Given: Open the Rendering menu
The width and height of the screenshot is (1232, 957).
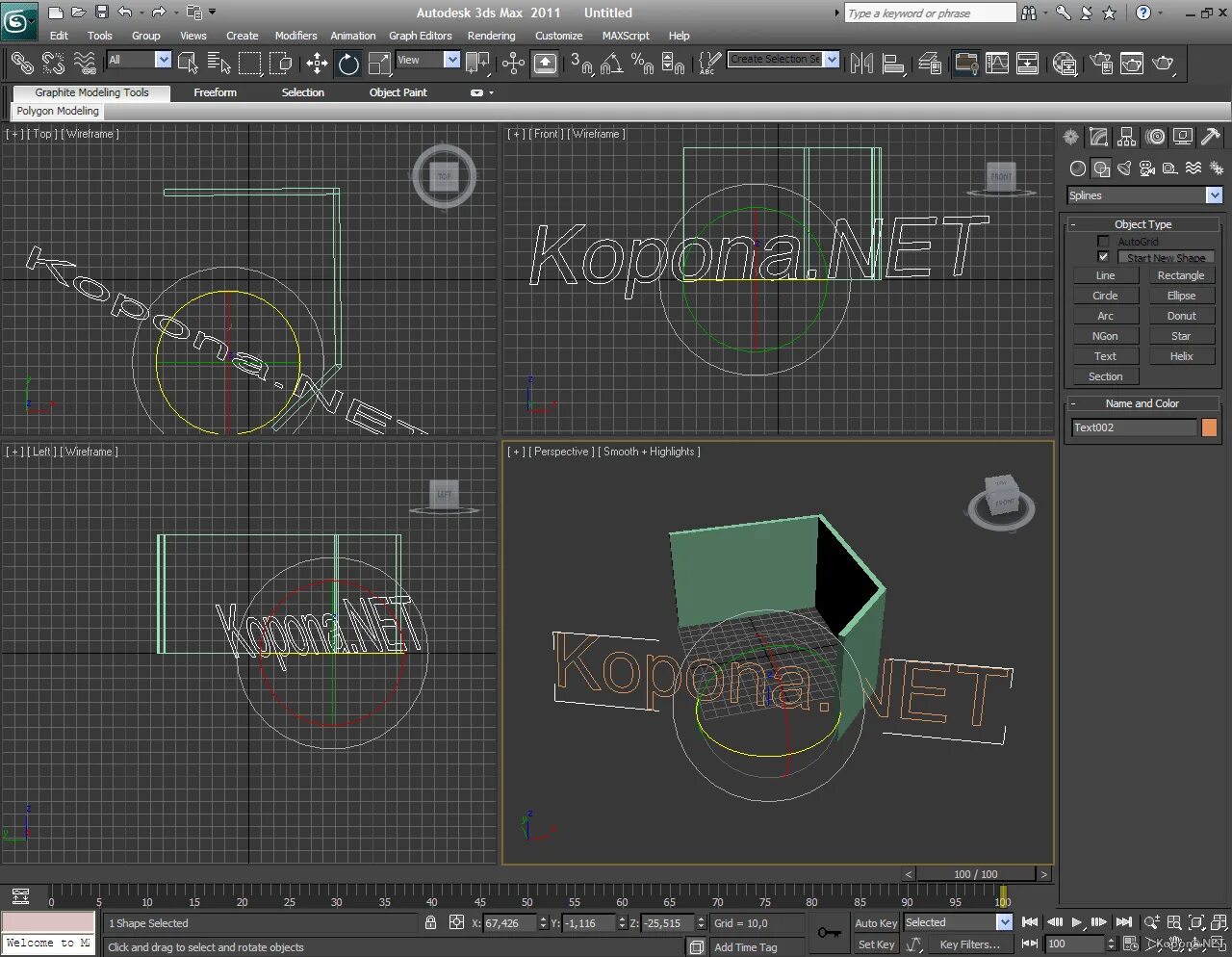Looking at the screenshot, I should point(492,36).
